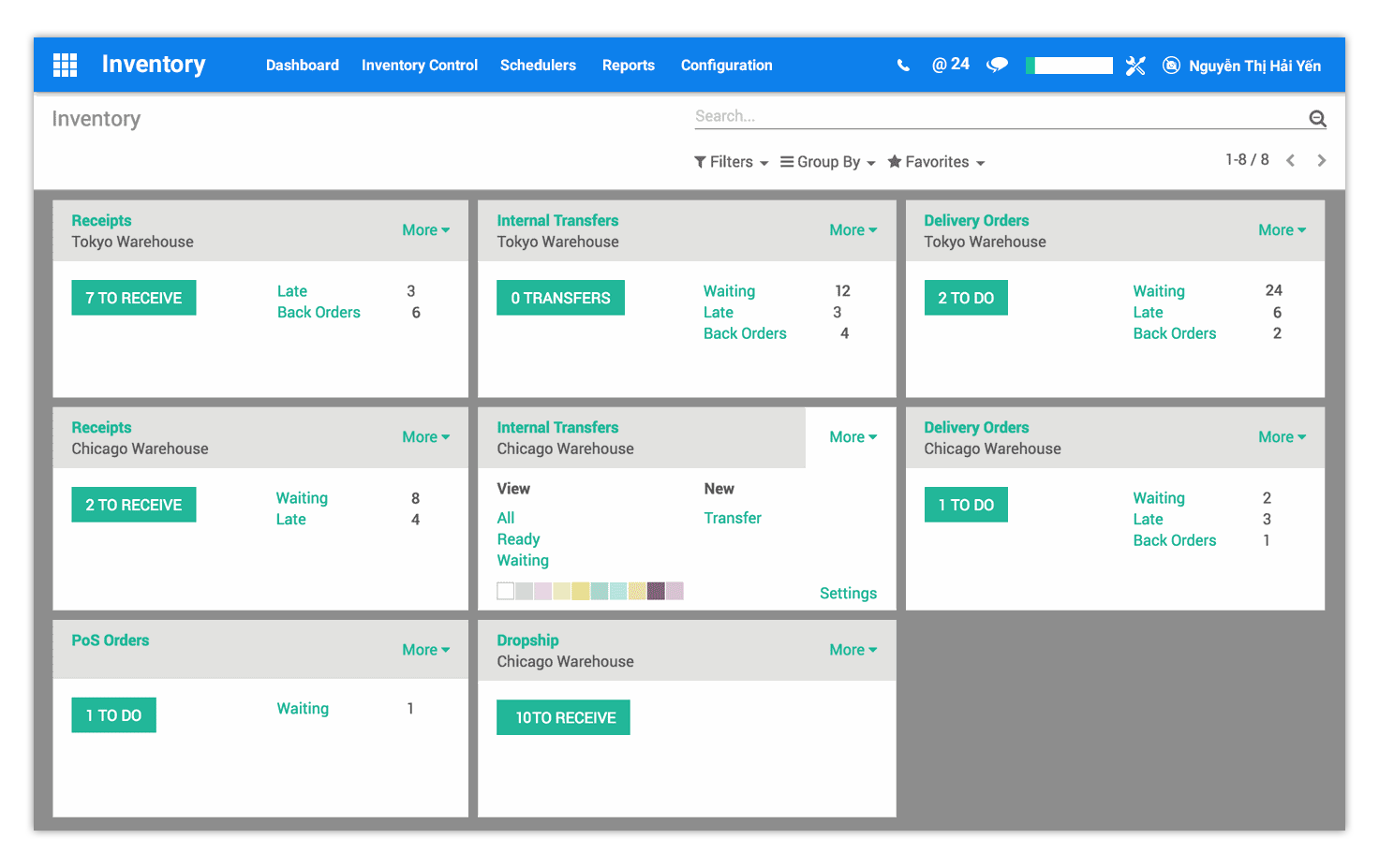Expand the Group By dropdown

[826, 161]
